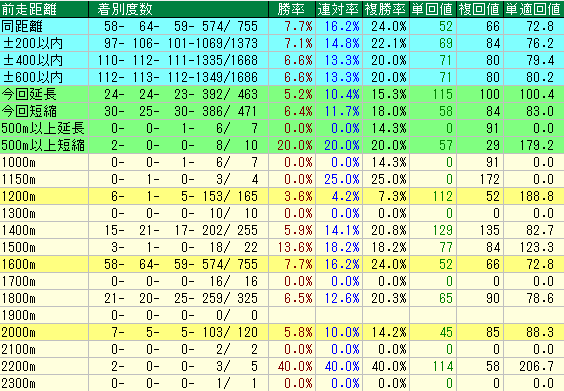564x391 pixels.
Task: Click 79.4 value in ±400以内 row
Action: (x=540, y=60)
